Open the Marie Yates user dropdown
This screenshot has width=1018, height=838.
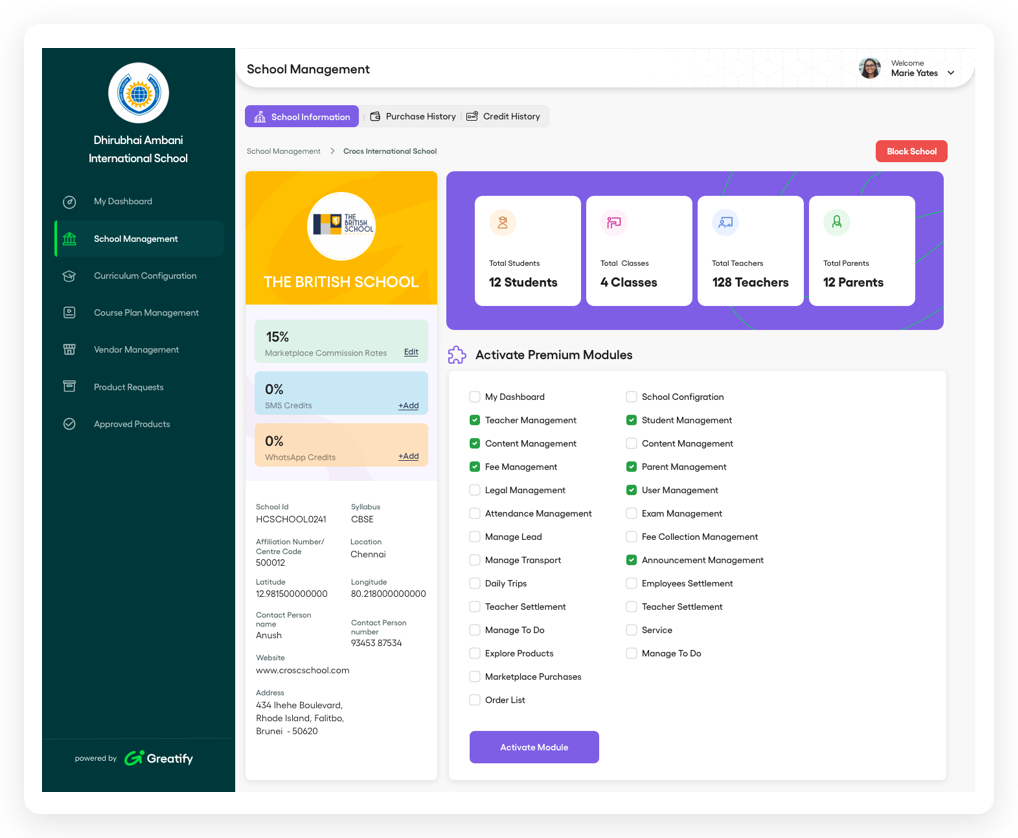(x=950, y=73)
